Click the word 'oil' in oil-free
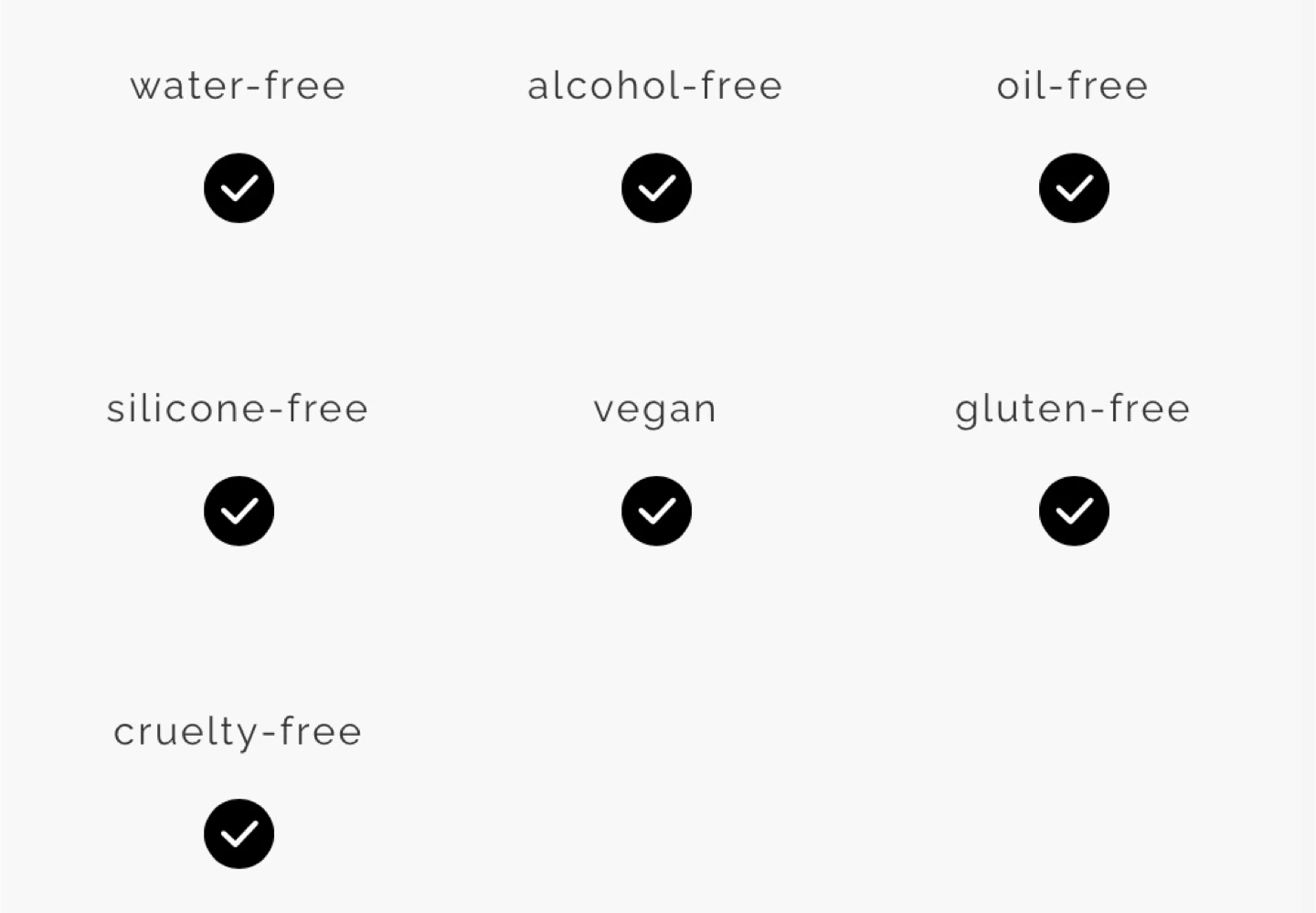 click(x=1020, y=86)
